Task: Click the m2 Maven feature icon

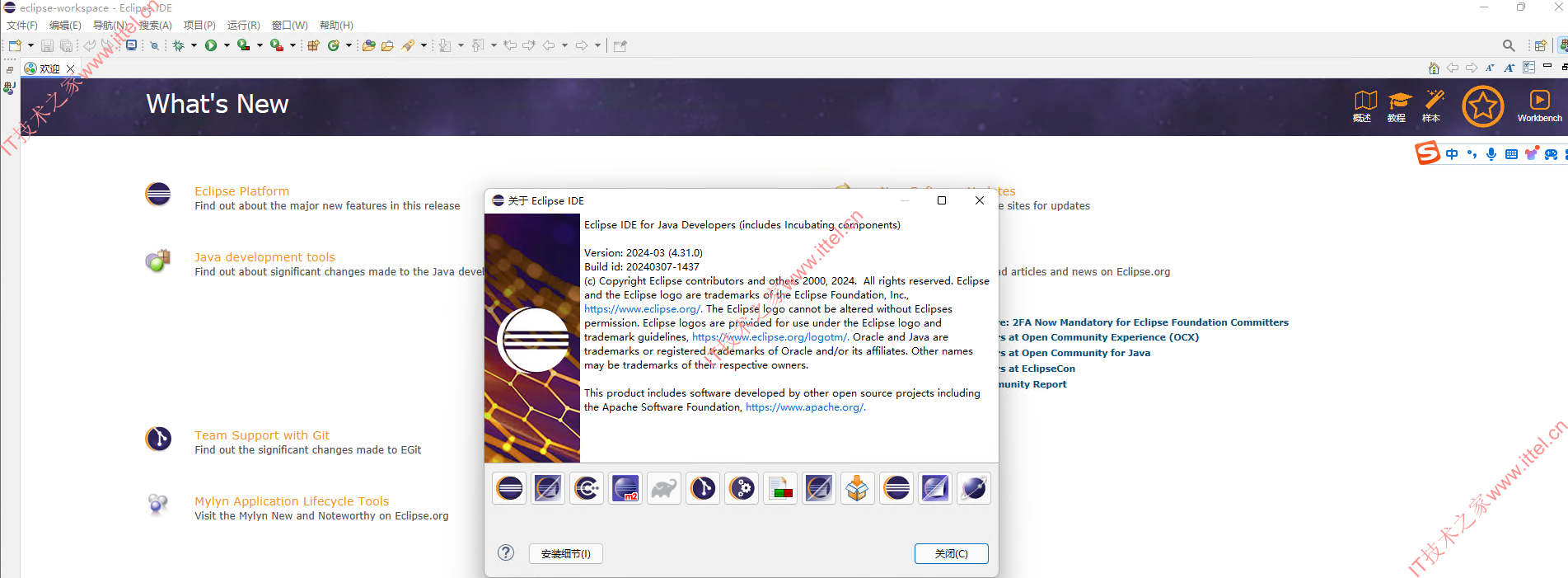Action: coord(625,488)
